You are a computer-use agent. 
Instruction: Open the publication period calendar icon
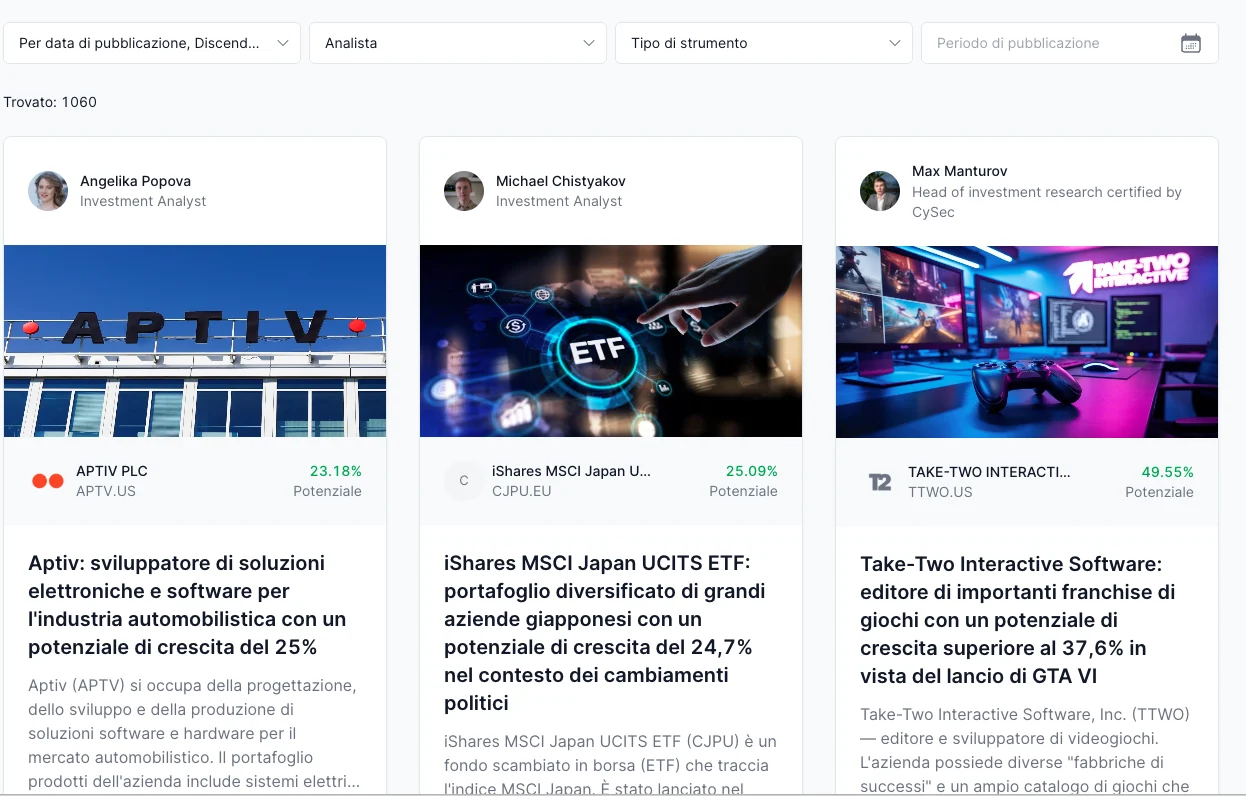1190,43
